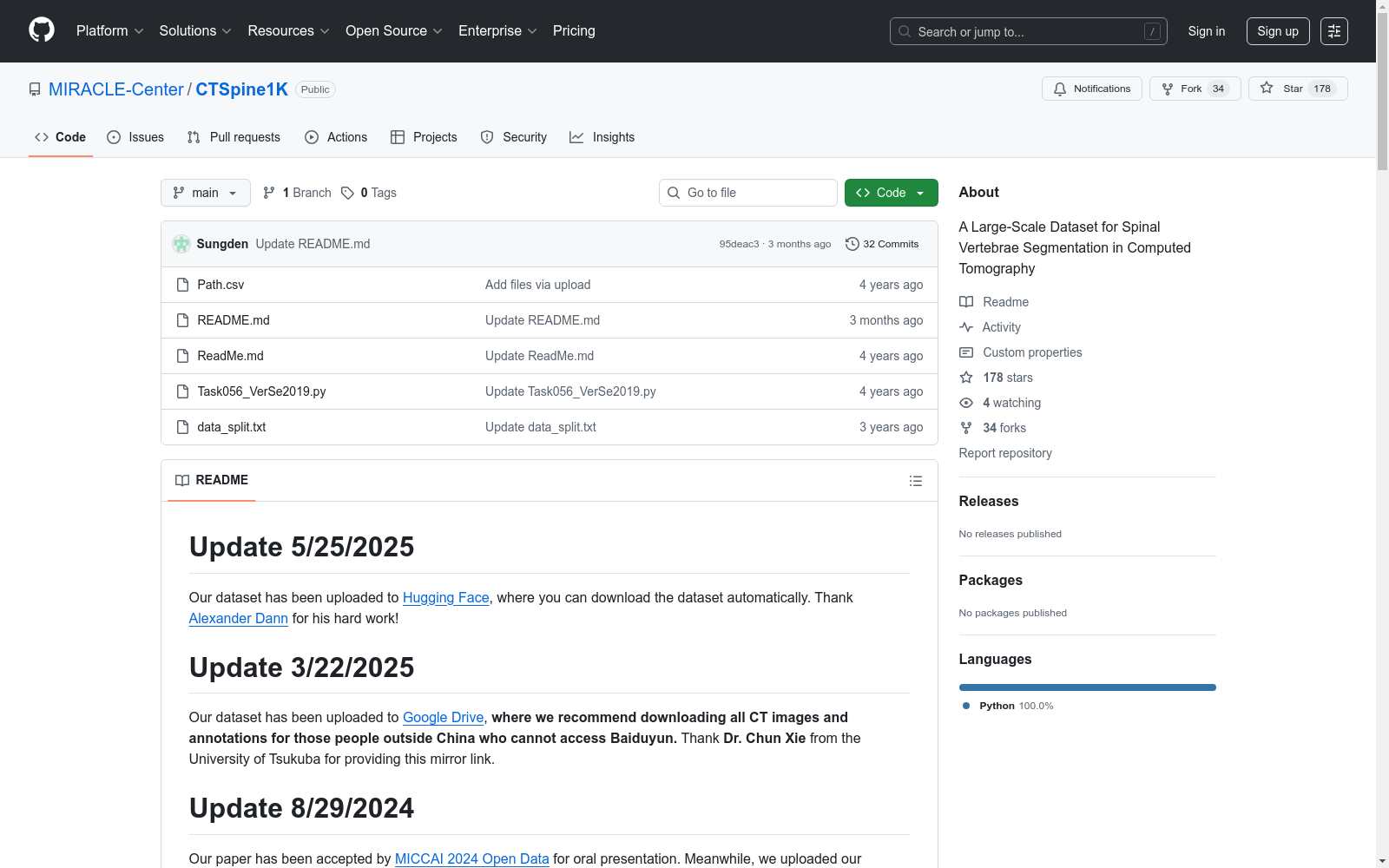The image size is (1389, 868).
Task: Go to the GitHub homepage logo
Action: coord(42,30)
